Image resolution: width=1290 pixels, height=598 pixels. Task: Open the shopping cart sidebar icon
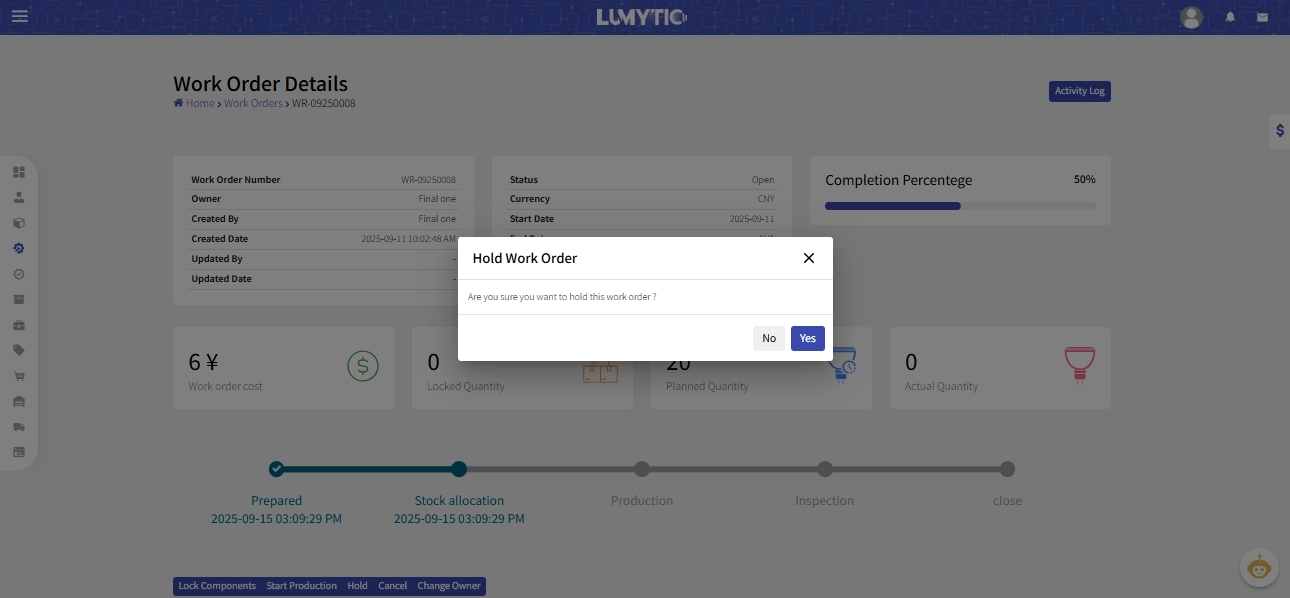tap(19, 376)
